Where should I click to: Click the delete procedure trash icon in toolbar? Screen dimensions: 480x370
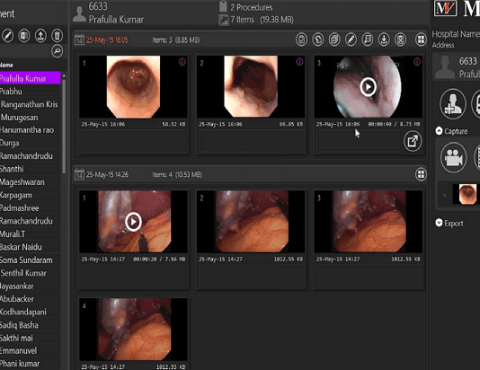(400, 40)
